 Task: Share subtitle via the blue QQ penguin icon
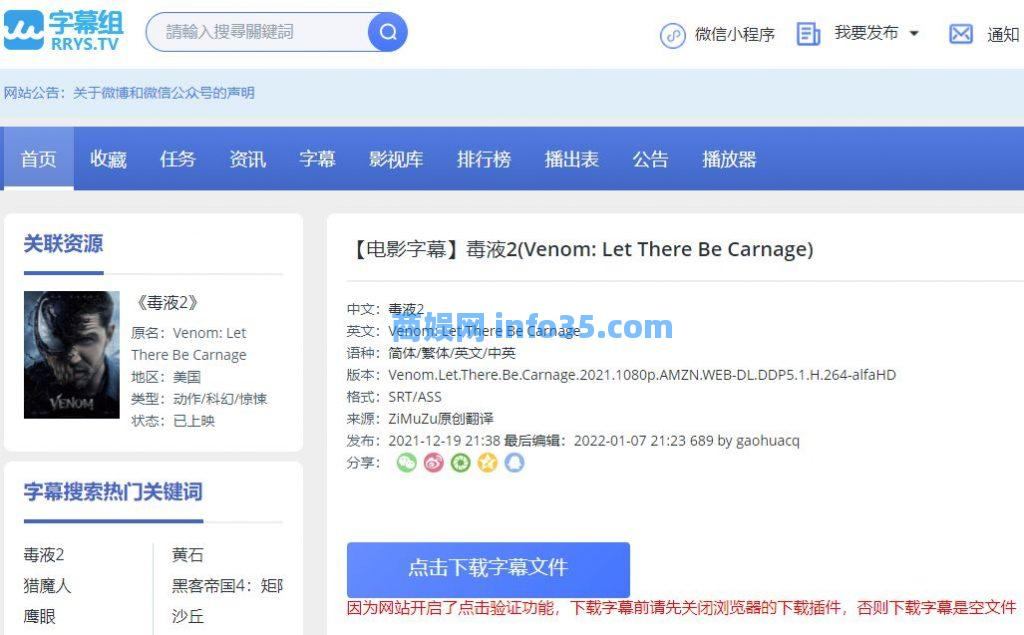pos(514,462)
